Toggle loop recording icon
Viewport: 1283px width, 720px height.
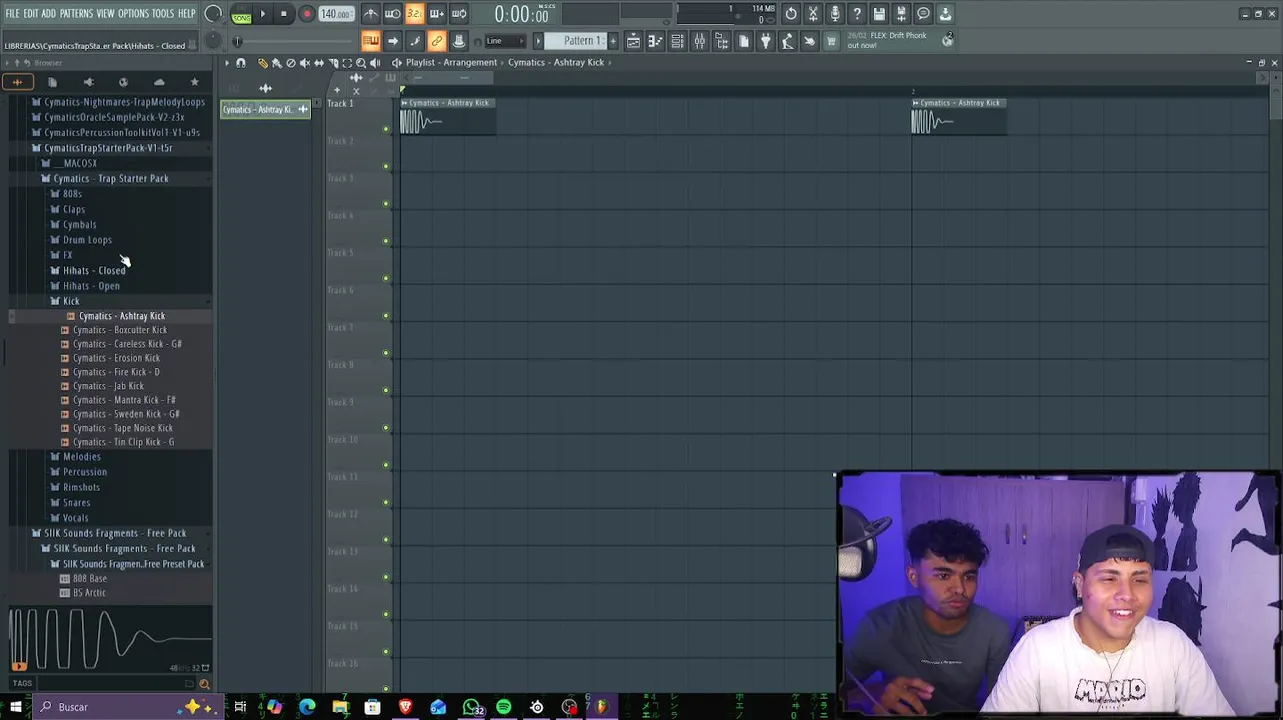click(459, 14)
